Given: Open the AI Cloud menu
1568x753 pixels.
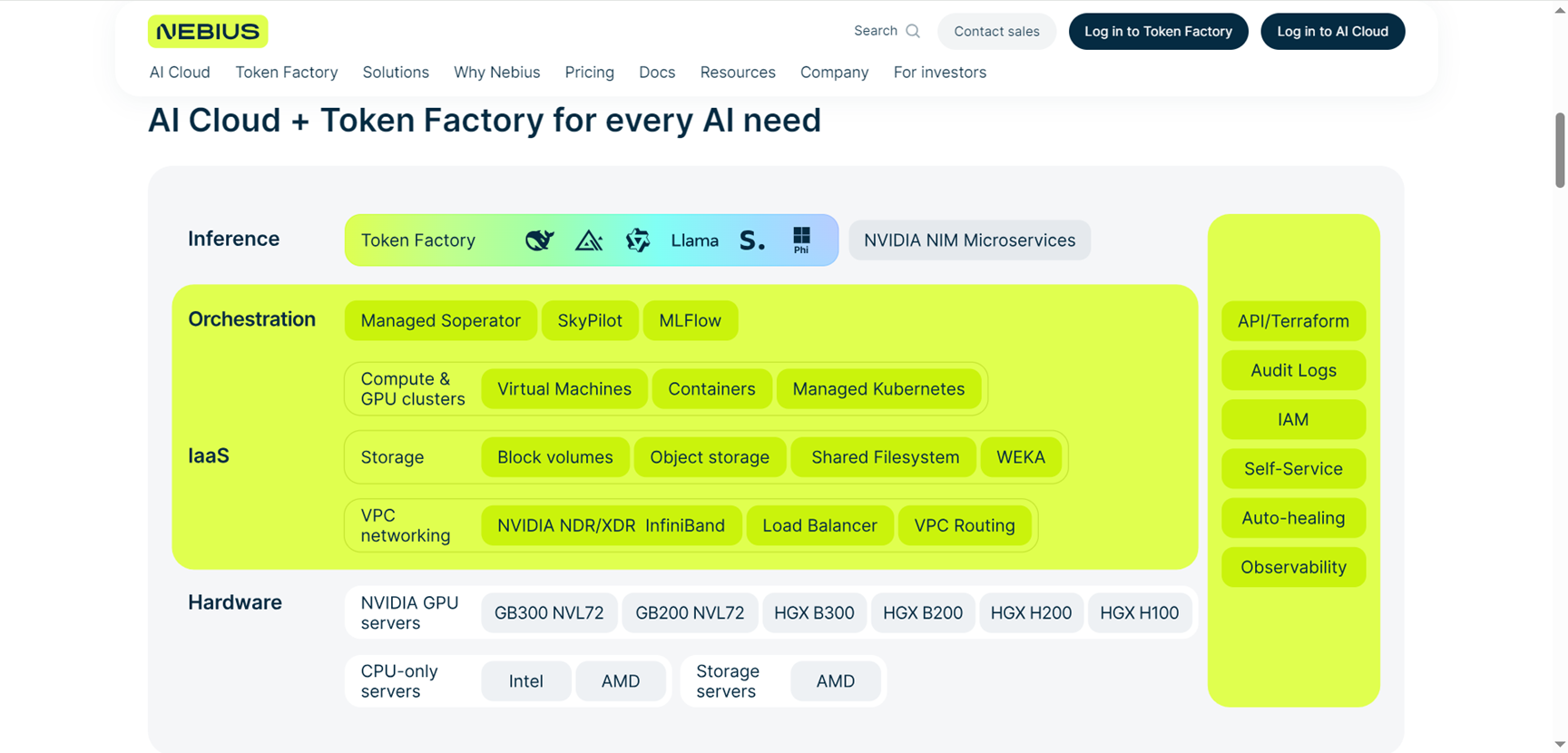Looking at the screenshot, I should tap(180, 73).
